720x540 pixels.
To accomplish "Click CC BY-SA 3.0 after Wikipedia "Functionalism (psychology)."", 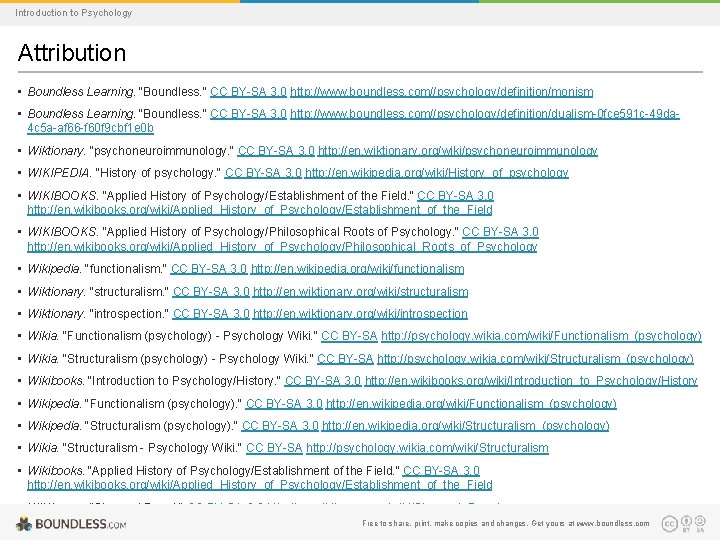I will click(x=284, y=404).
